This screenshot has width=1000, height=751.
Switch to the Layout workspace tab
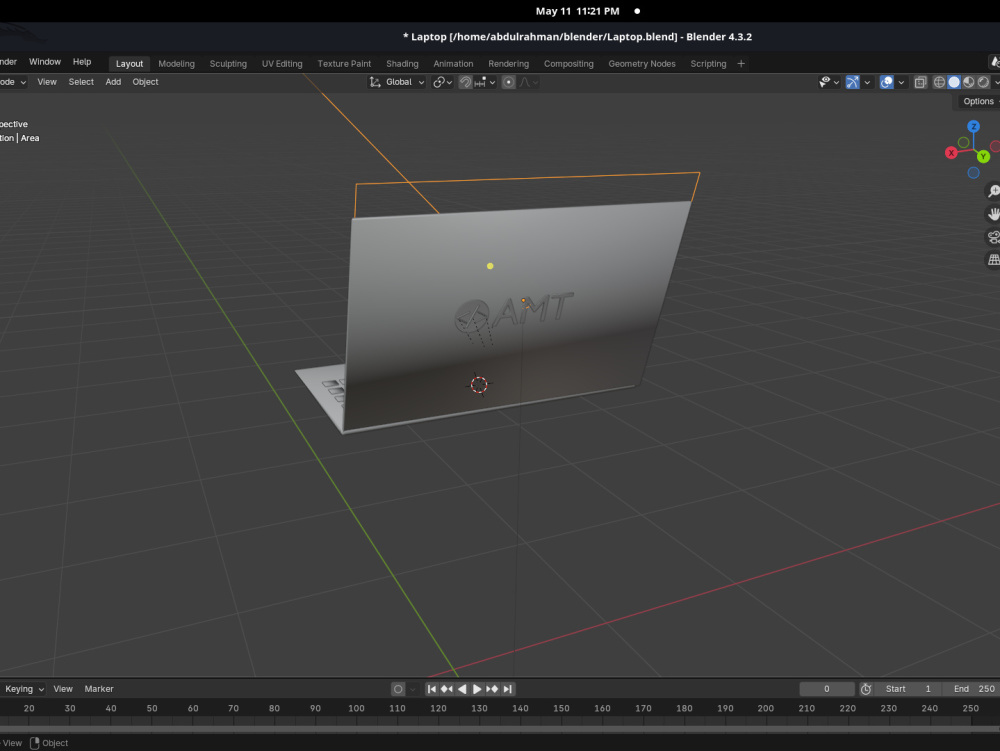[129, 64]
